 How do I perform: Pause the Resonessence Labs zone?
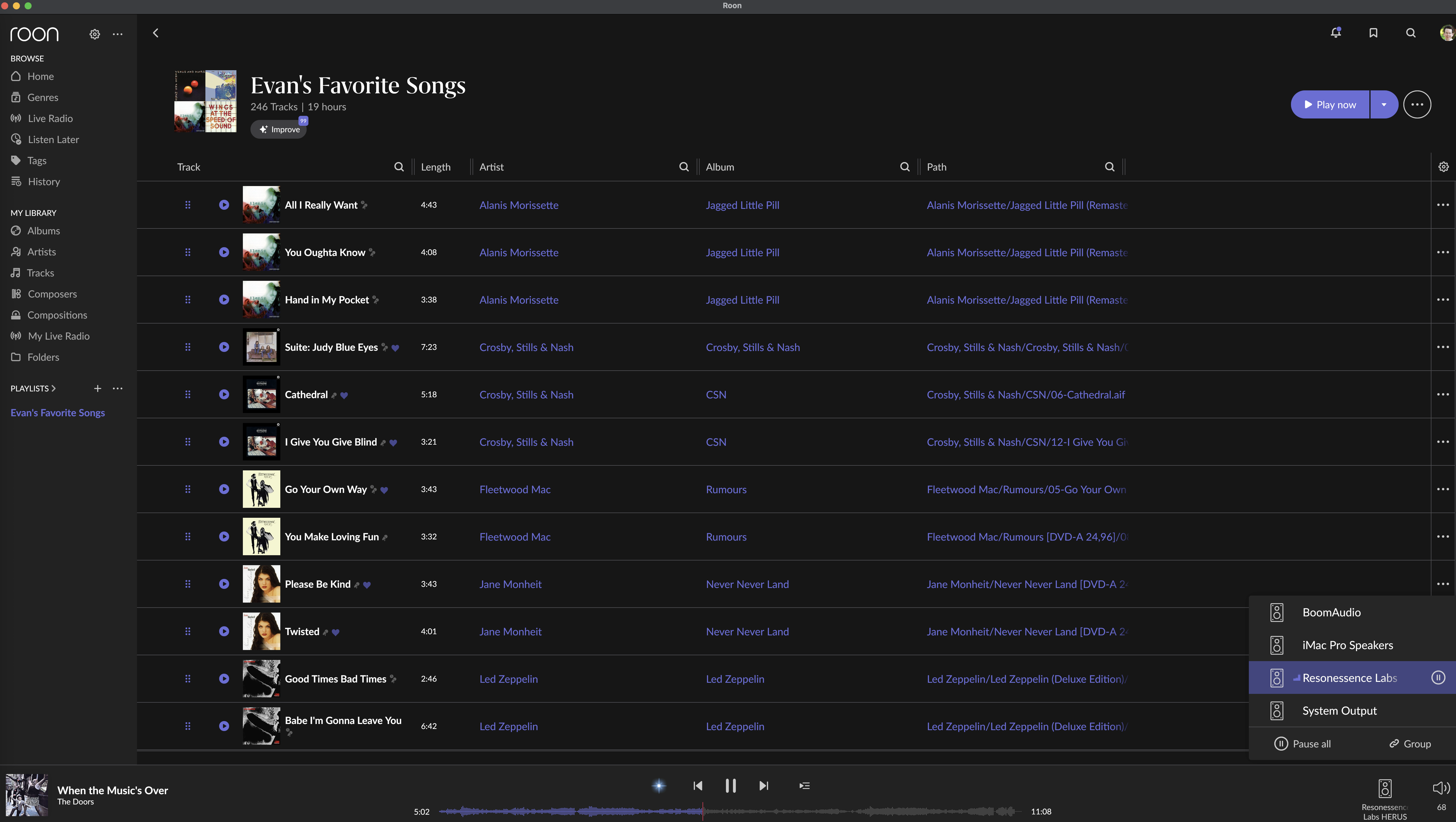pos(1438,677)
